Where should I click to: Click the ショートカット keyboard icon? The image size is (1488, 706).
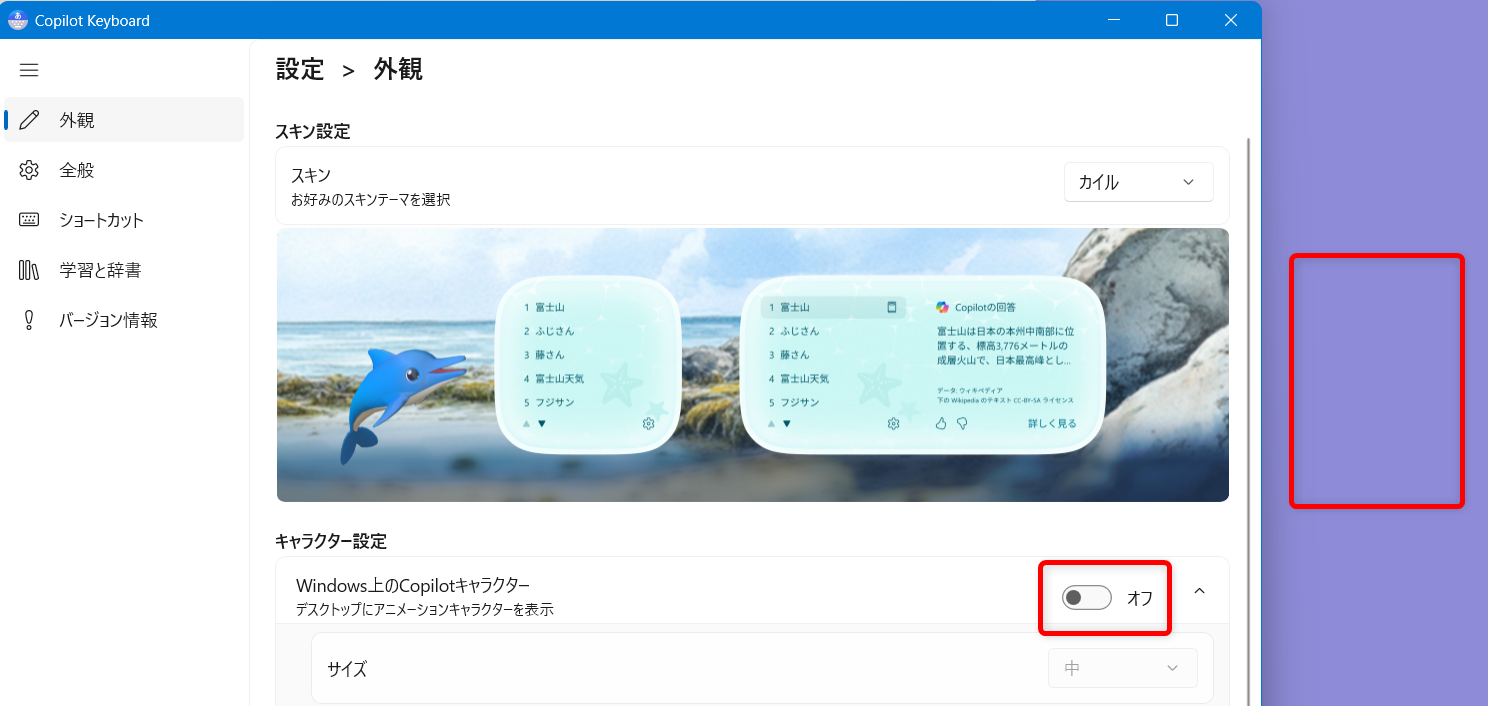29,220
